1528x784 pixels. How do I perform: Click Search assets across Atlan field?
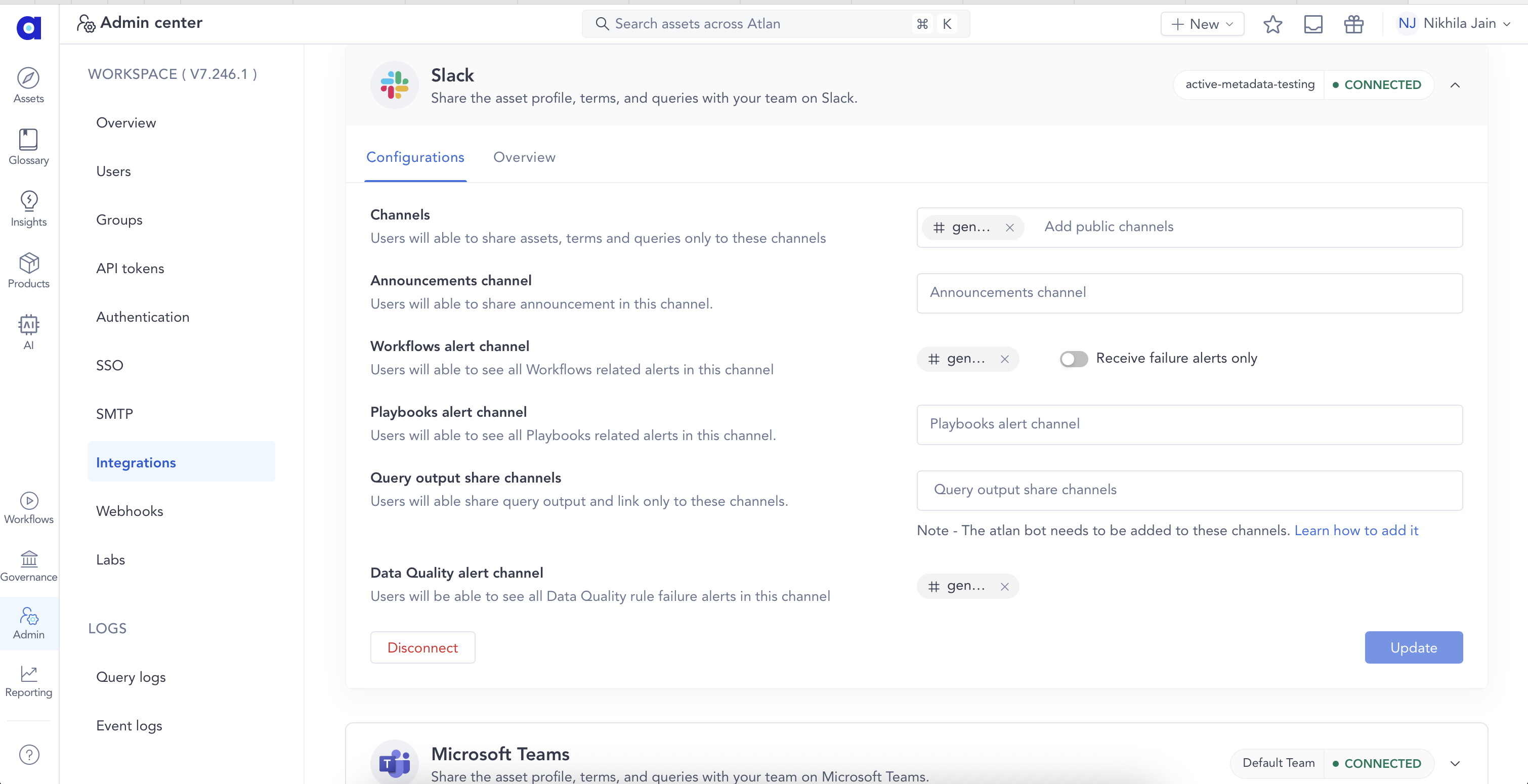(776, 24)
